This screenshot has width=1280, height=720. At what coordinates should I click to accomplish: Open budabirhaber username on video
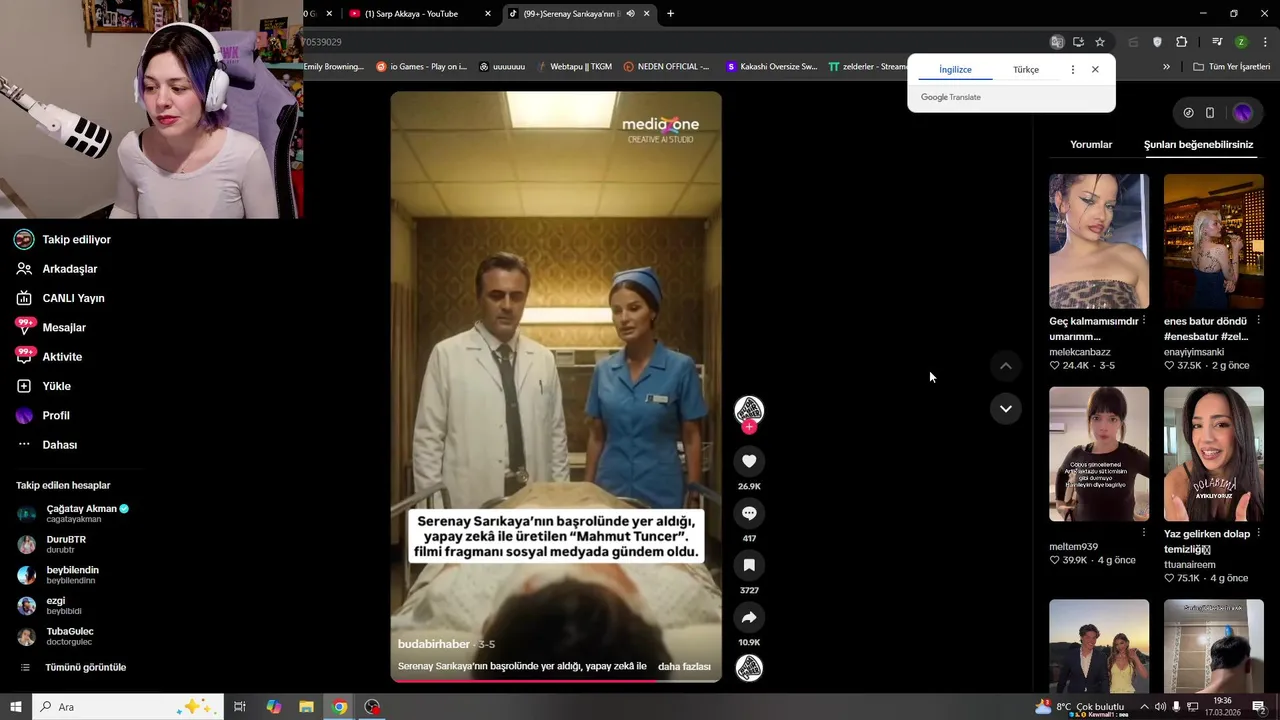pyautogui.click(x=434, y=645)
